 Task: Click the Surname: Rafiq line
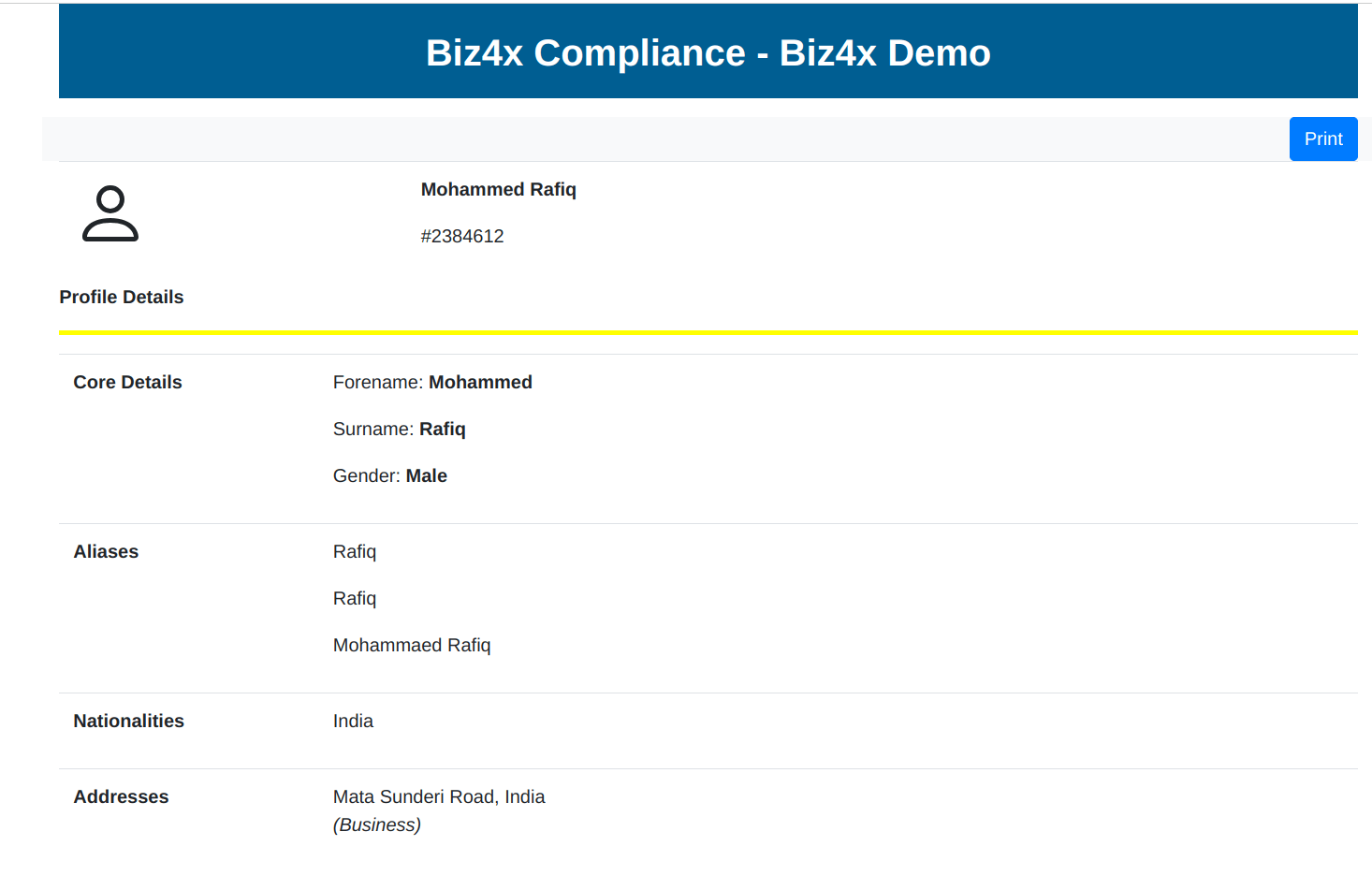click(x=400, y=429)
